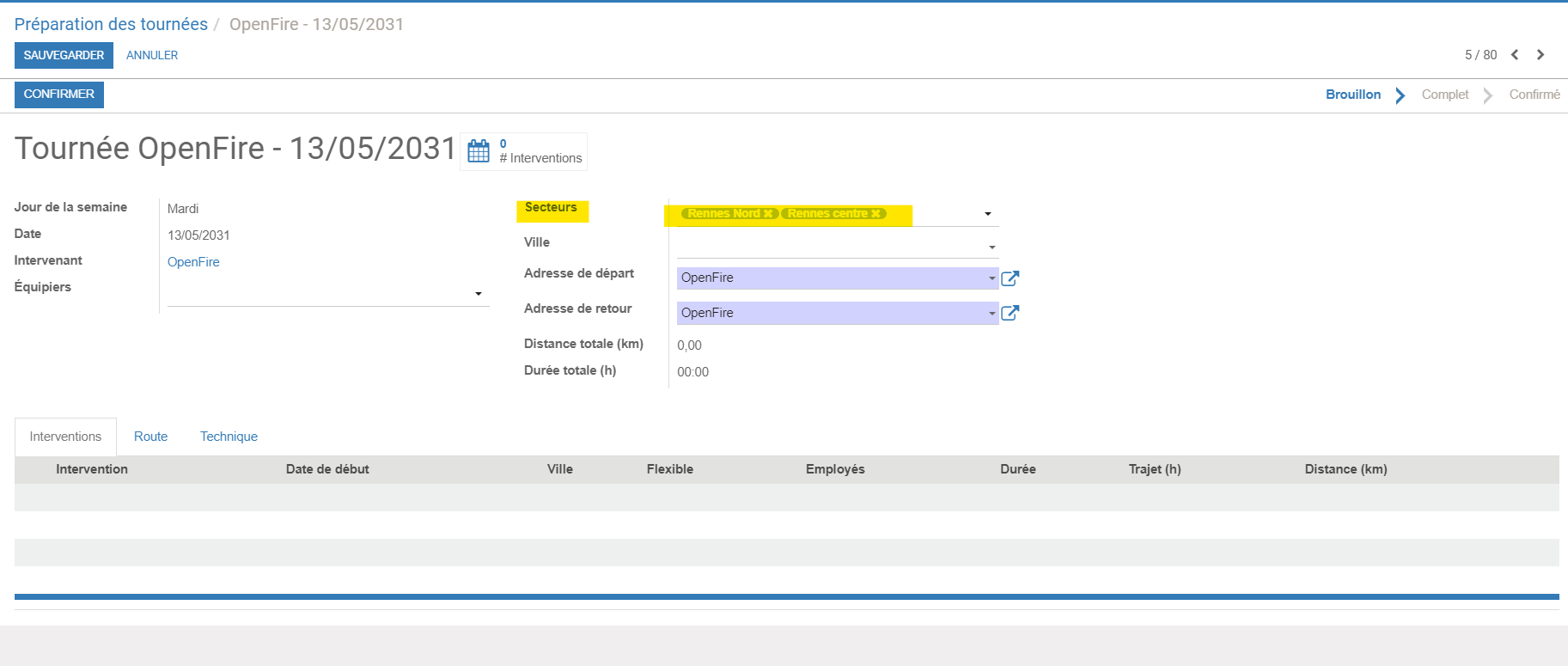This screenshot has width=1568, height=666.
Task: Click the Adresse de départ label
Action: pos(579,273)
